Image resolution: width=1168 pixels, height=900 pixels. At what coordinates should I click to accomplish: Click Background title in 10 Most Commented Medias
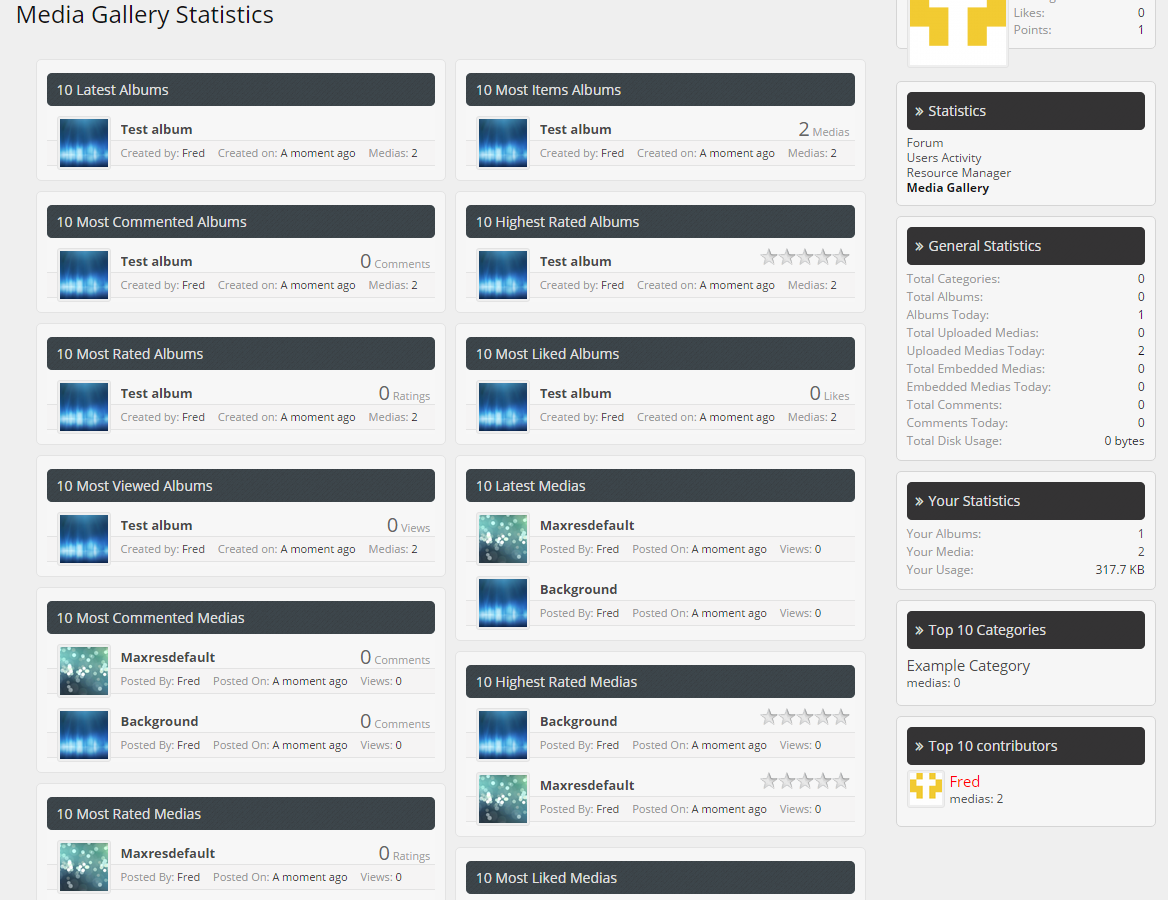tap(159, 721)
